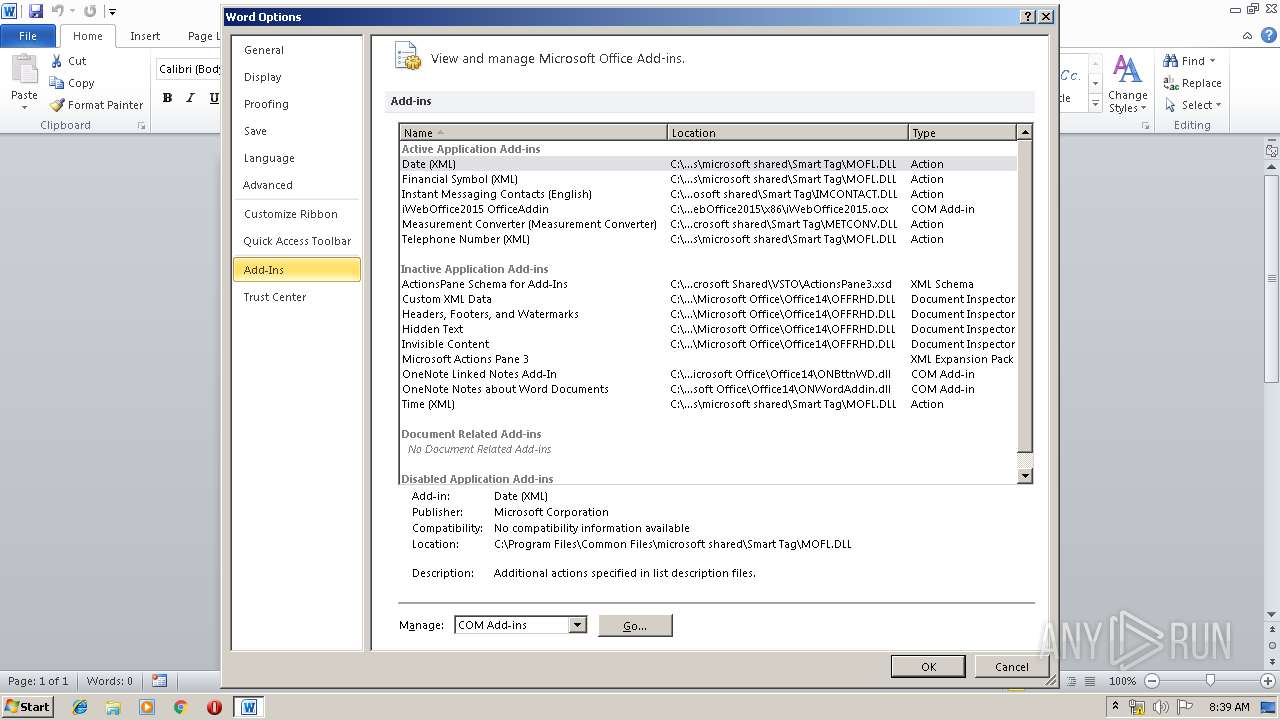Click the Save icon in Quick Access Toolbar

pos(36,11)
